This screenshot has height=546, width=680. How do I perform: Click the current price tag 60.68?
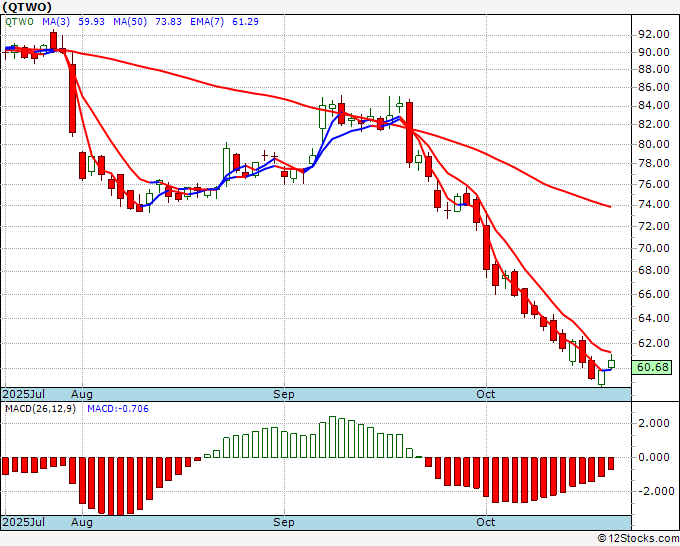pyautogui.click(x=652, y=367)
